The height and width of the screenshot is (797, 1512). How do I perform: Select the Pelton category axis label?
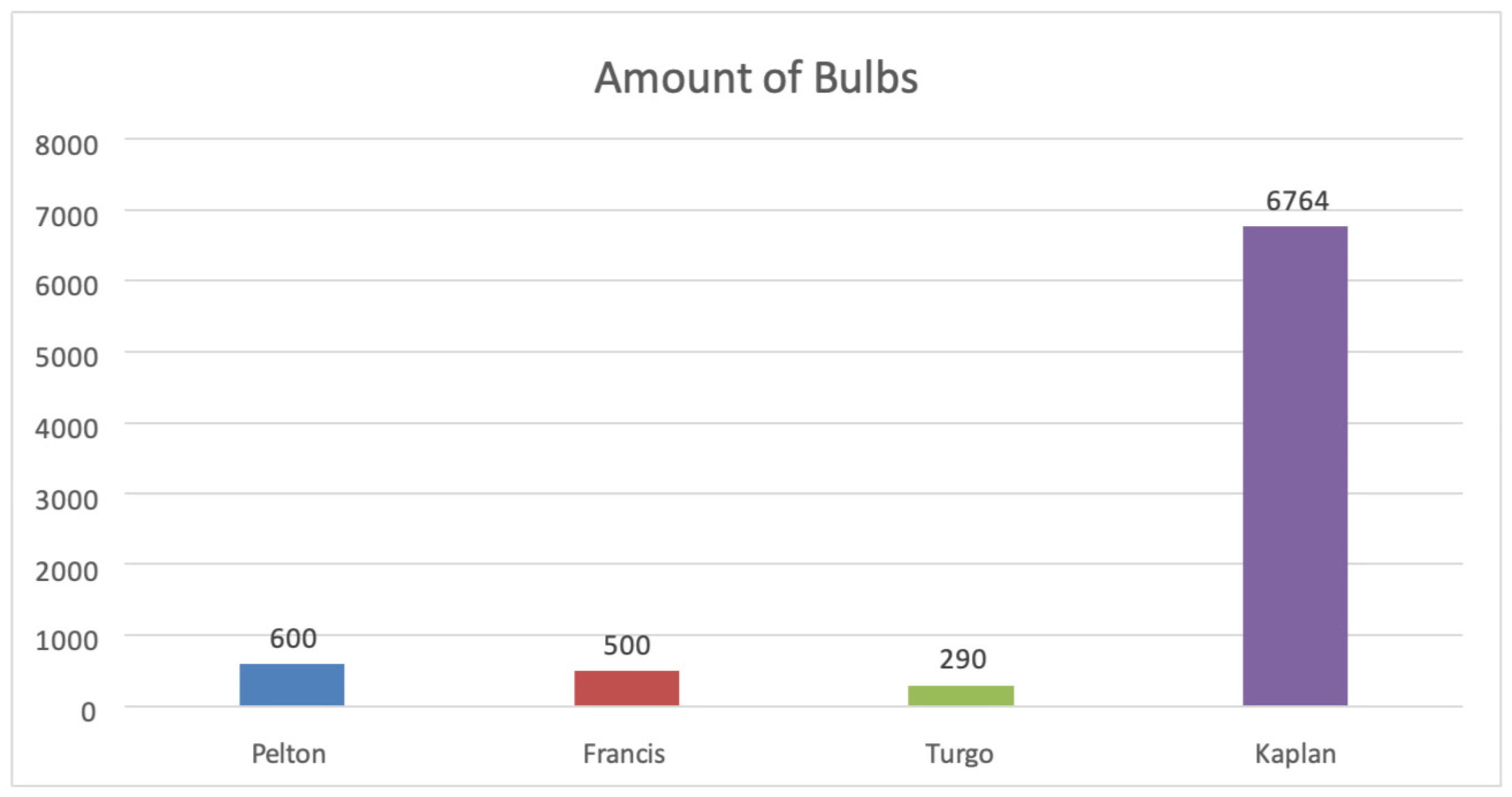click(x=288, y=754)
